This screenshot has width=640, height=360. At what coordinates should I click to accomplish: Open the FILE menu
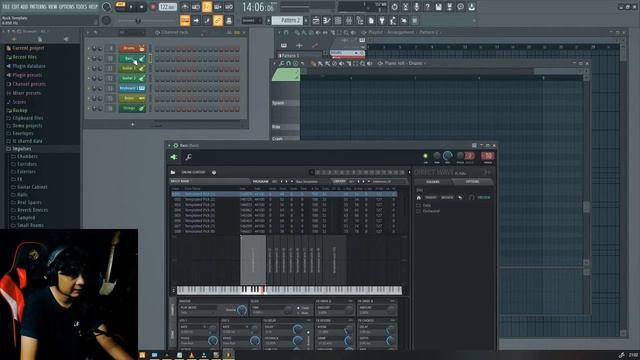[x=6, y=7]
